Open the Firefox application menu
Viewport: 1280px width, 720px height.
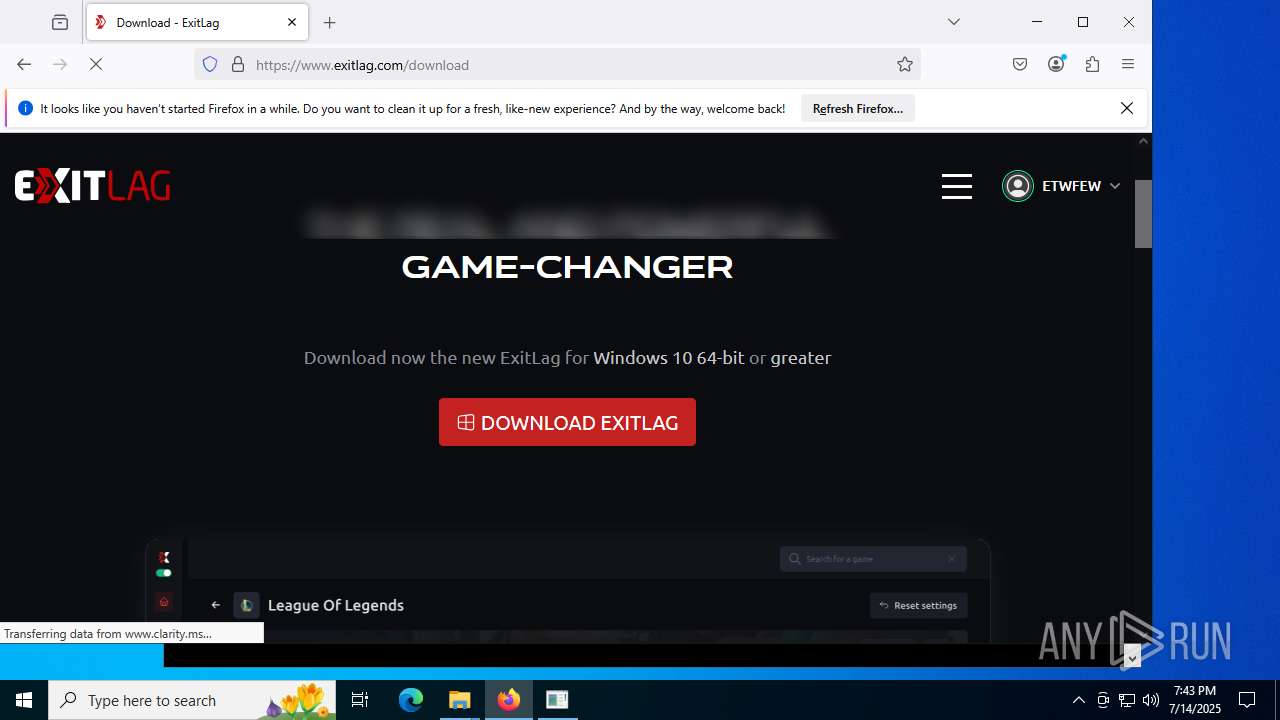pyautogui.click(x=1128, y=64)
